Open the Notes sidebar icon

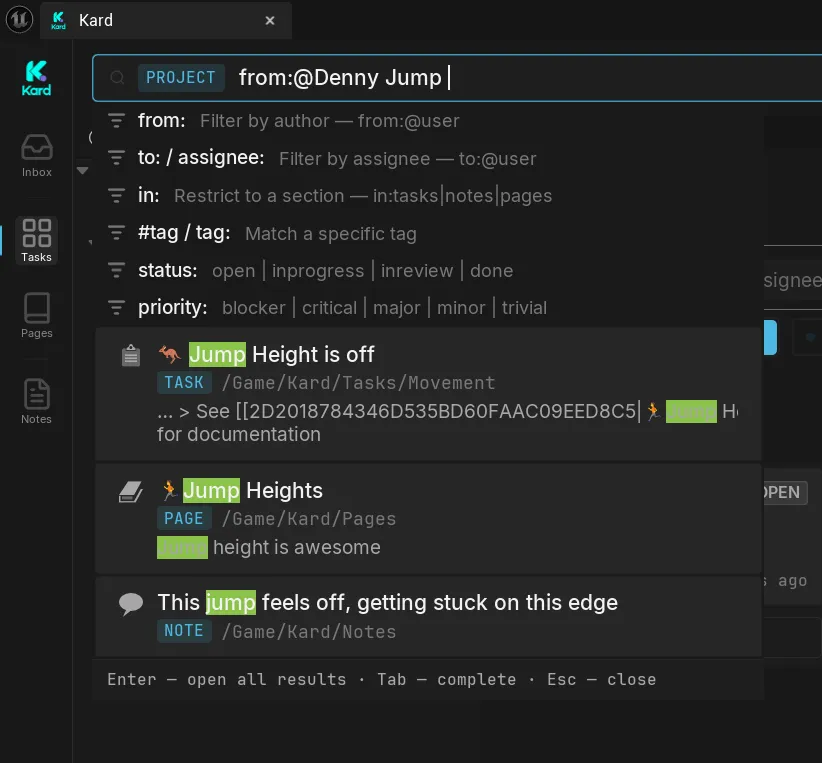pyautogui.click(x=37, y=401)
